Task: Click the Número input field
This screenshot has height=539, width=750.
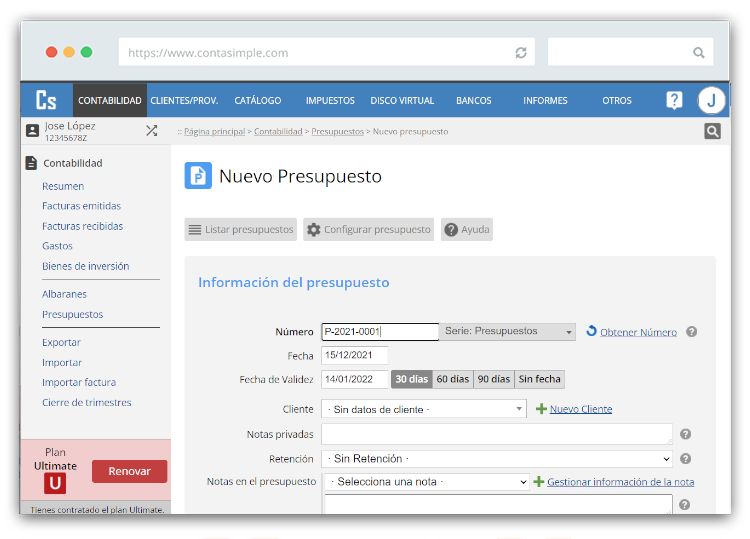Action: pos(380,331)
